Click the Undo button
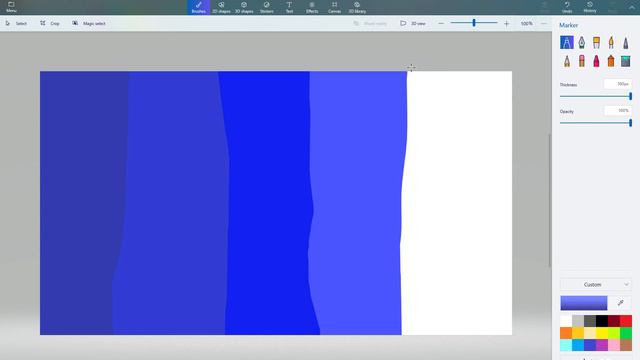The image size is (640, 360). pyautogui.click(x=567, y=7)
